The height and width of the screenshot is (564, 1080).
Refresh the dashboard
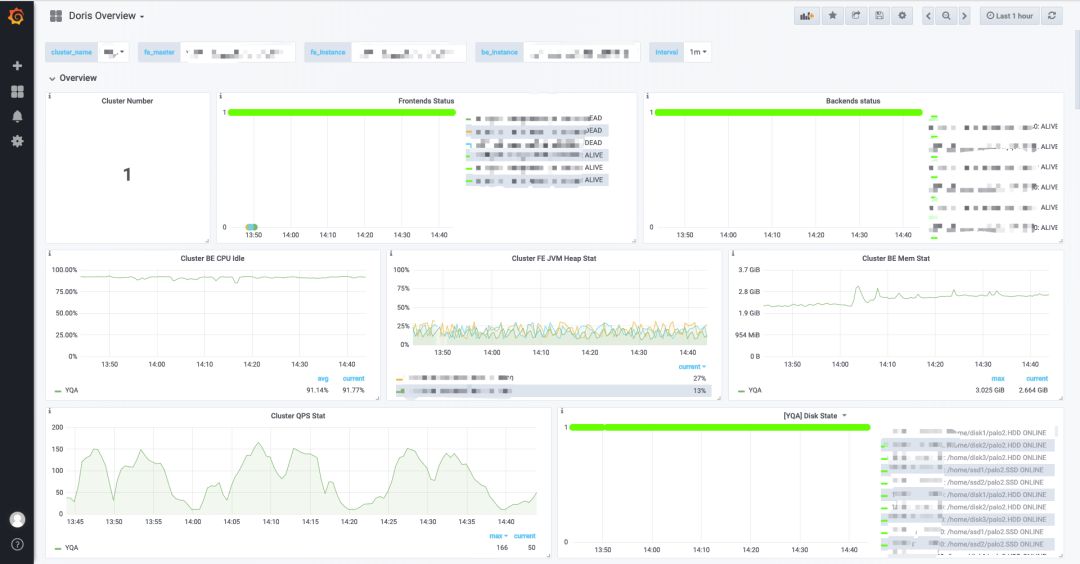pyautogui.click(x=1052, y=16)
